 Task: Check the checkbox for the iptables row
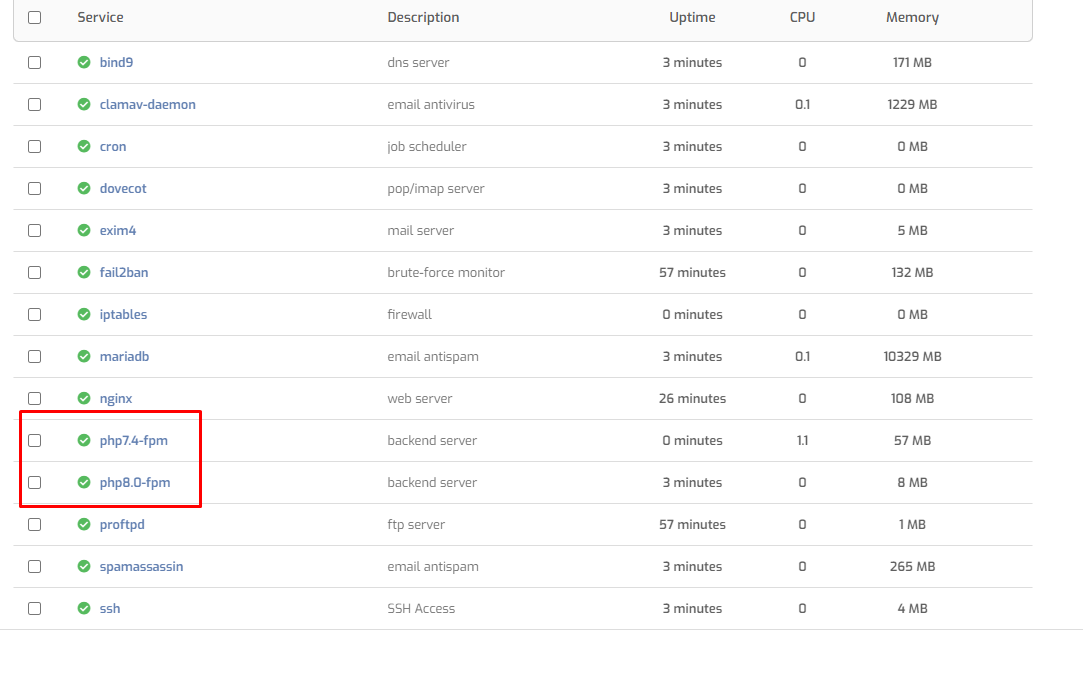[35, 314]
